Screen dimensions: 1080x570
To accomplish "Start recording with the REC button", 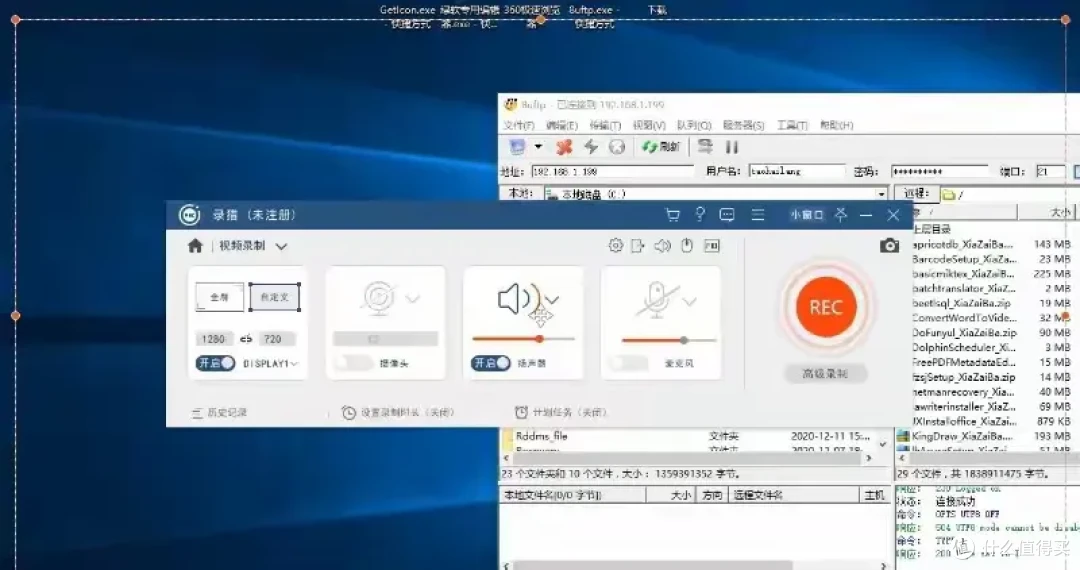I will [x=825, y=307].
